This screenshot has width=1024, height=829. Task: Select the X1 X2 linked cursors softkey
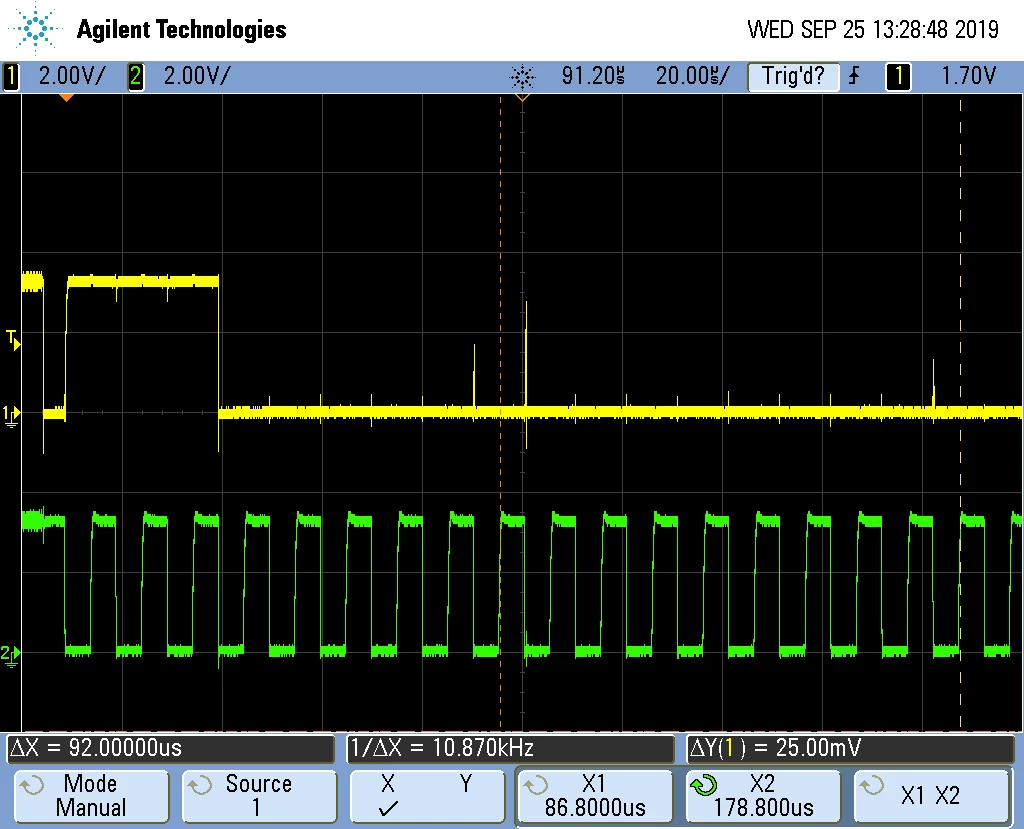(x=931, y=796)
